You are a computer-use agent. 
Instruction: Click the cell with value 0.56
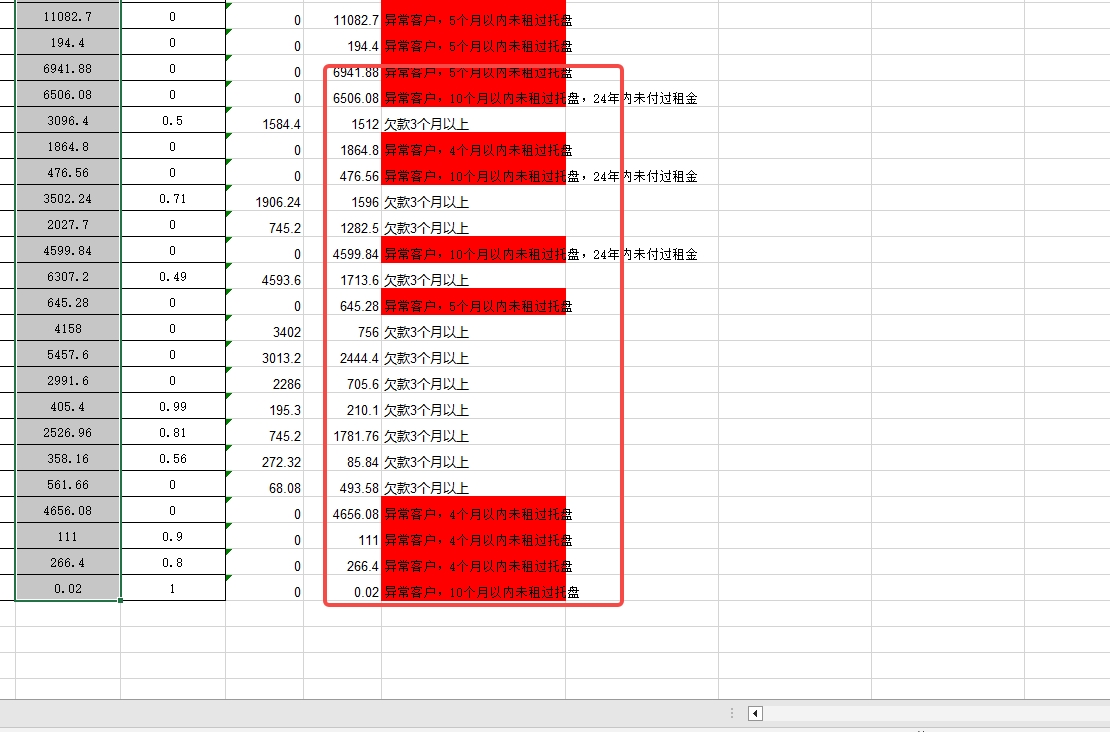click(173, 458)
